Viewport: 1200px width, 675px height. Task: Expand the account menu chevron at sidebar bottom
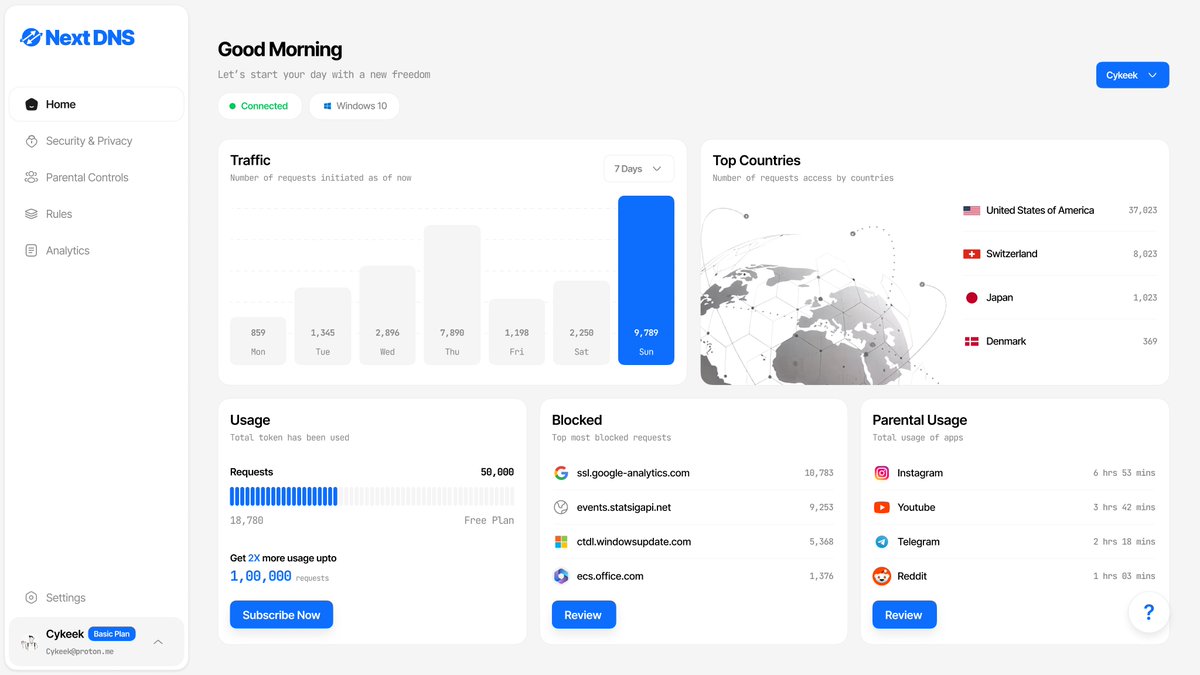pos(158,642)
